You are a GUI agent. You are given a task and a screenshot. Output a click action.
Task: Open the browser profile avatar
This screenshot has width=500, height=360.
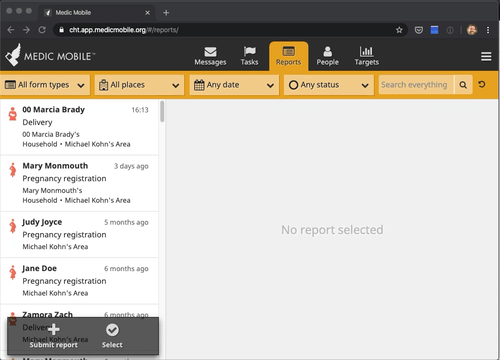[x=472, y=30]
